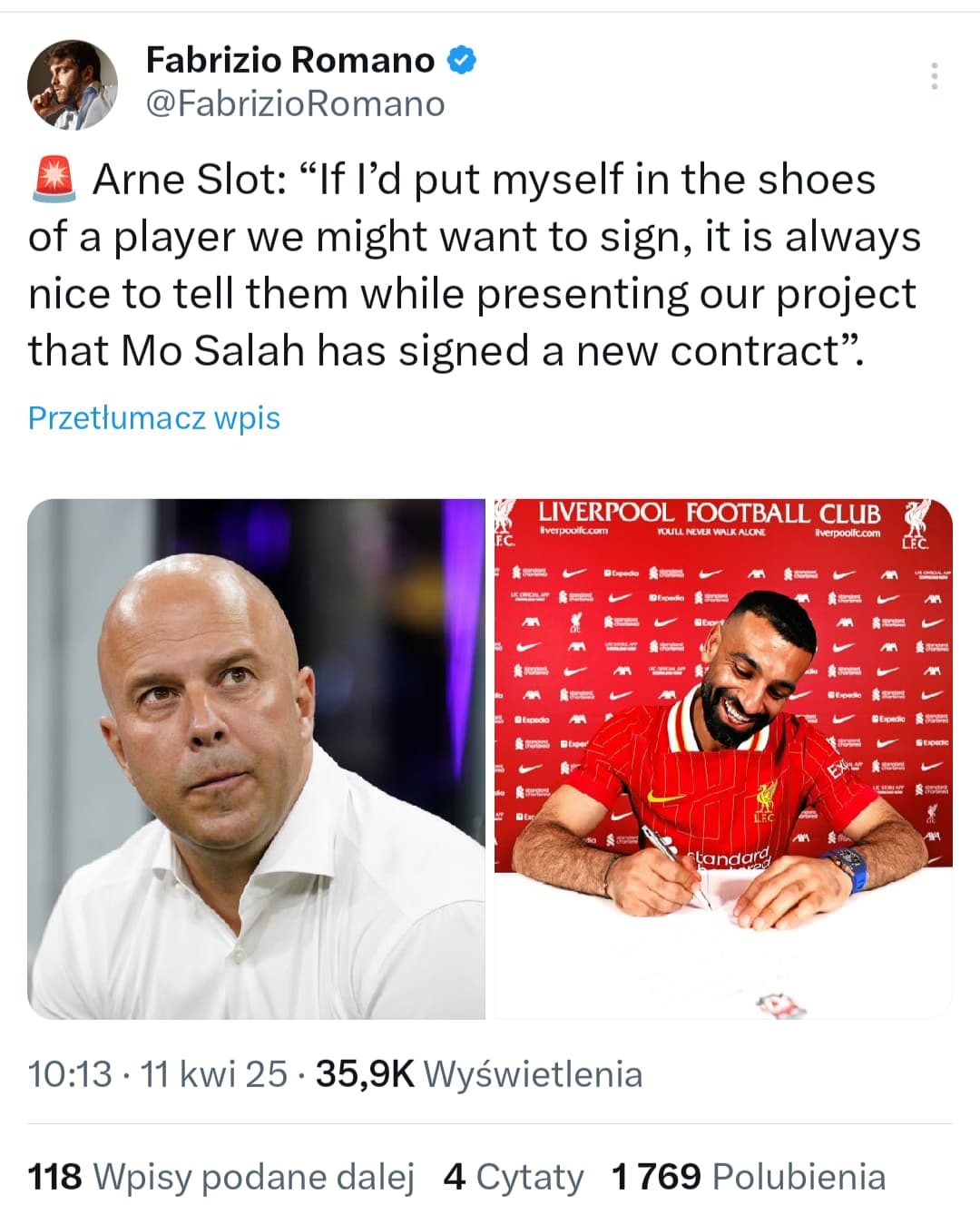
Task: Click the Fabrizio Romano display name
Action: pyautogui.click(x=290, y=60)
